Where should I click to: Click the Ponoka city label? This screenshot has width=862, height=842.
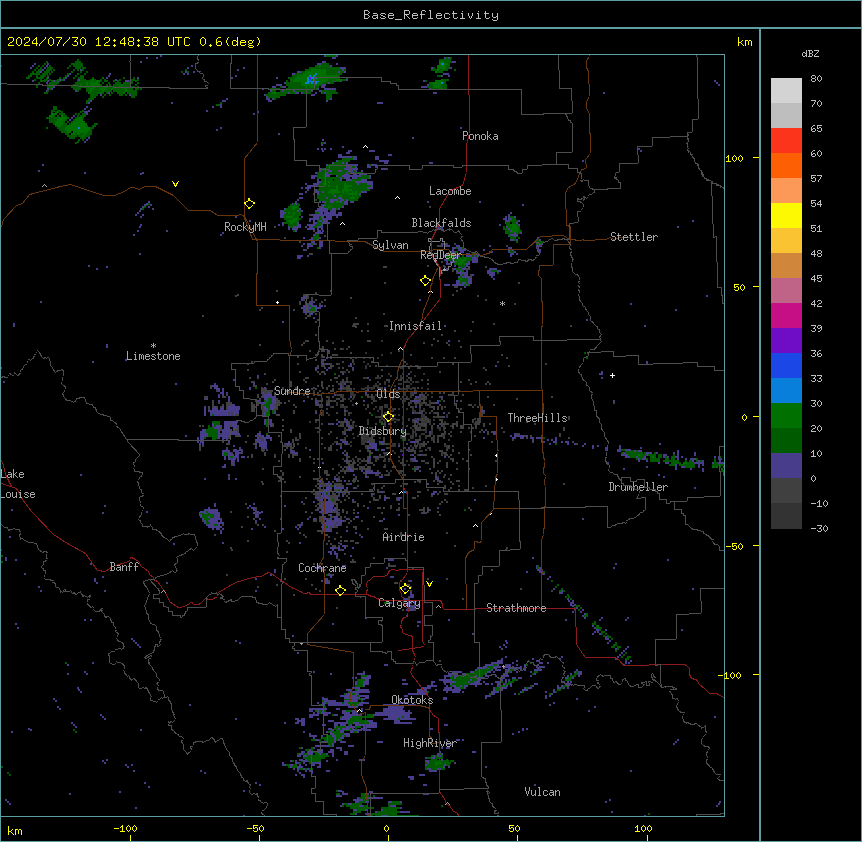(x=480, y=136)
